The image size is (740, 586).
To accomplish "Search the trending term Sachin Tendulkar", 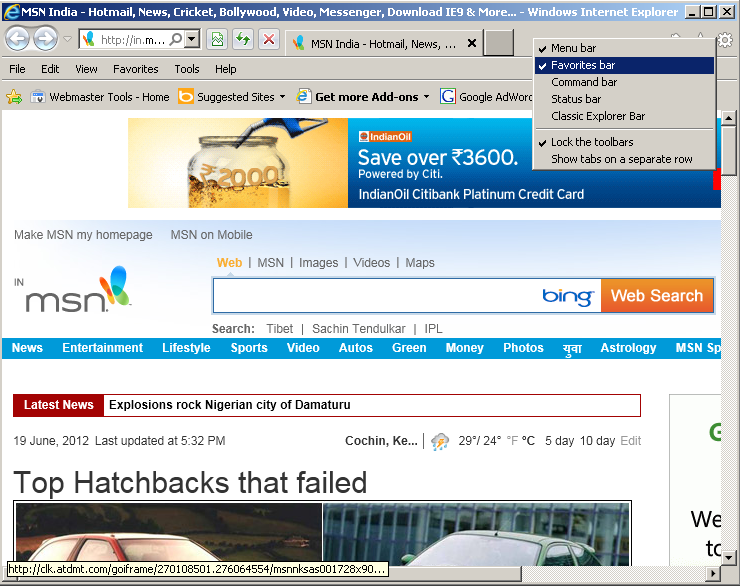I will click(359, 329).
